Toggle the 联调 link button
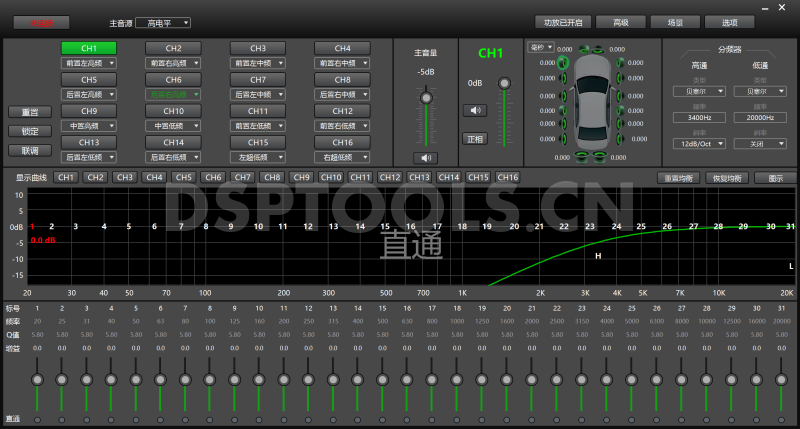Viewport: 800px width, 429px height. pos(30,150)
